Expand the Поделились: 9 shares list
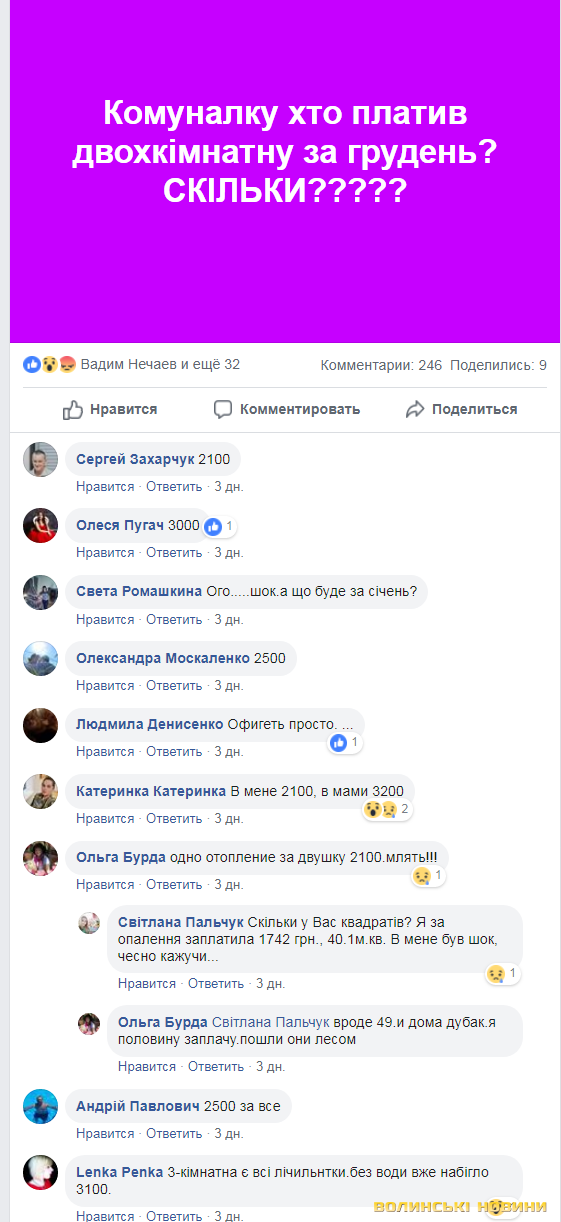The image size is (561, 1222). tap(498, 365)
